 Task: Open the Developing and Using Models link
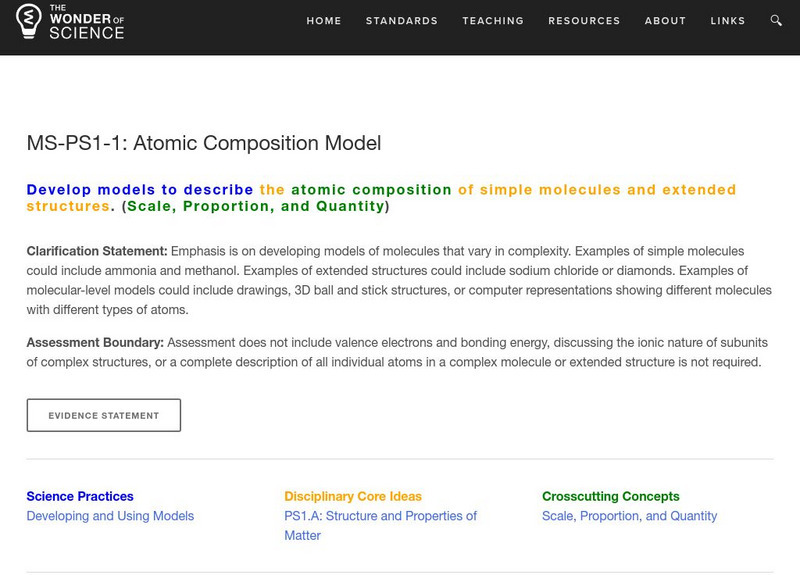pyautogui.click(x=110, y=516)
